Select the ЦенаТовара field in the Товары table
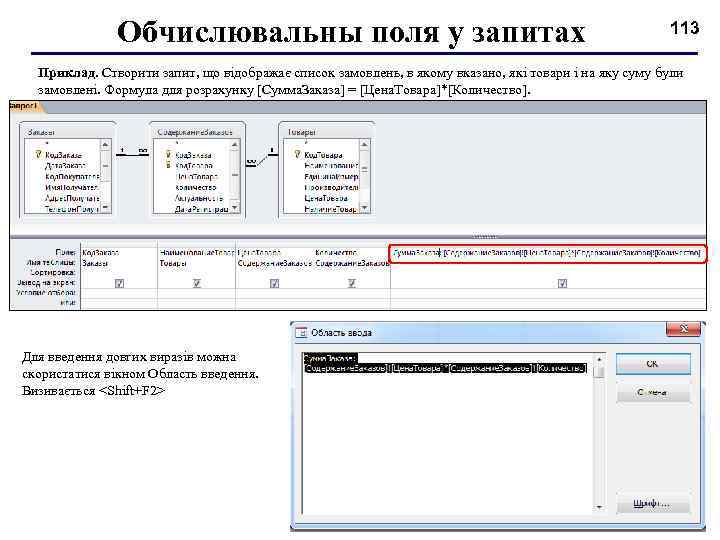Image resolution: width=720 pixels, height=540 pixels. (x=326, y=198)
